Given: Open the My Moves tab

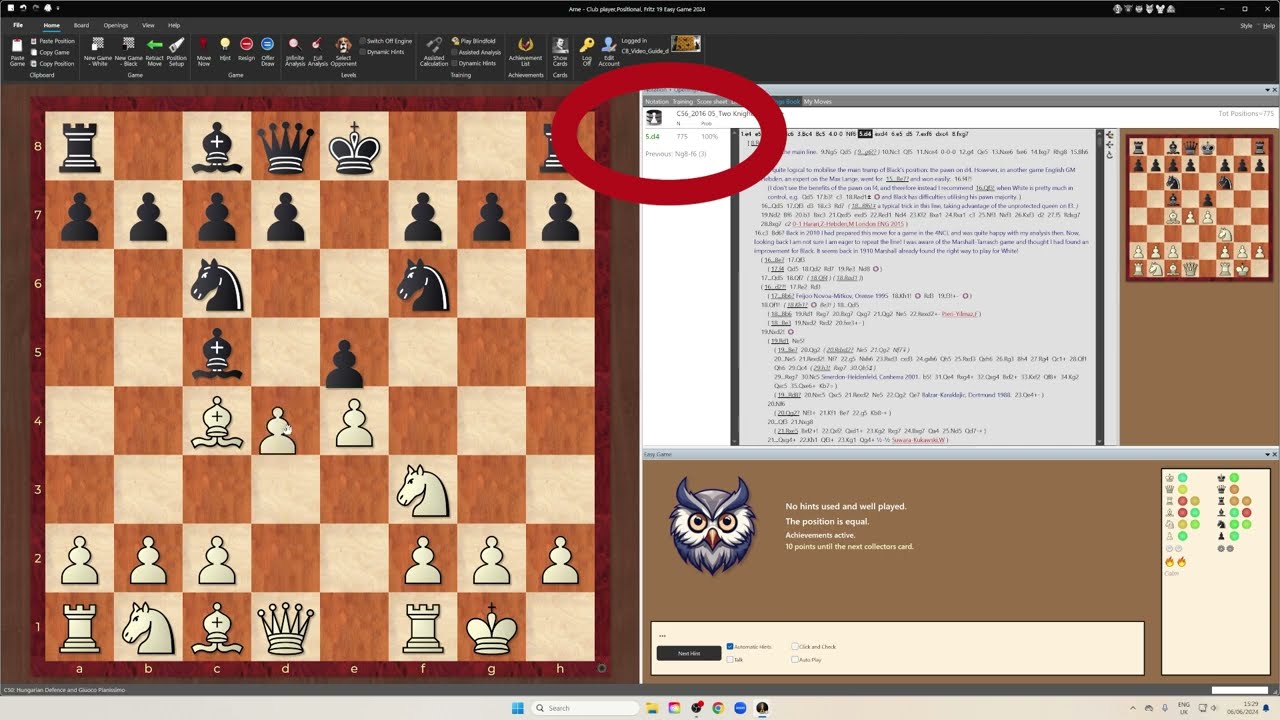Looking at the screenshot, I should point(817,101).
